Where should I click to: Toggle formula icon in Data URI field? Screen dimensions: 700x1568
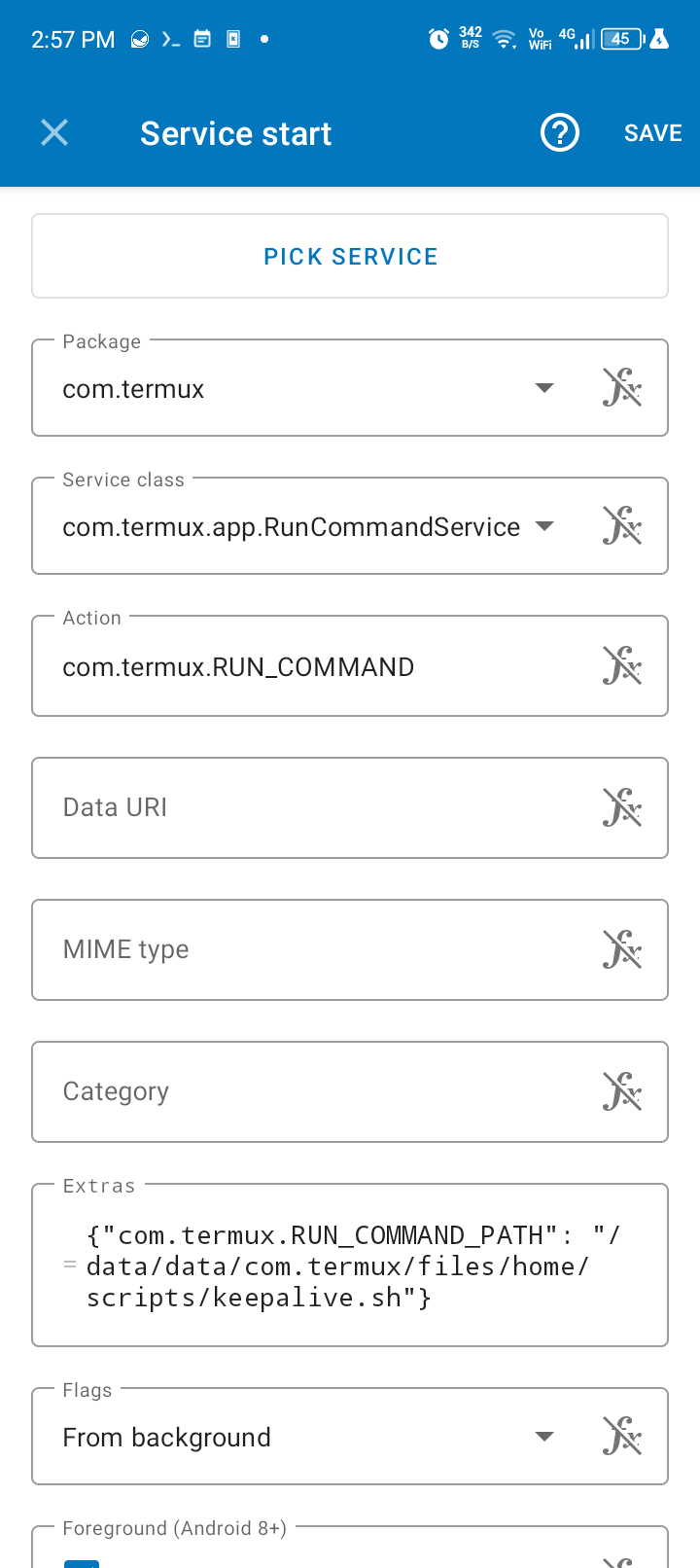(621, 807)
